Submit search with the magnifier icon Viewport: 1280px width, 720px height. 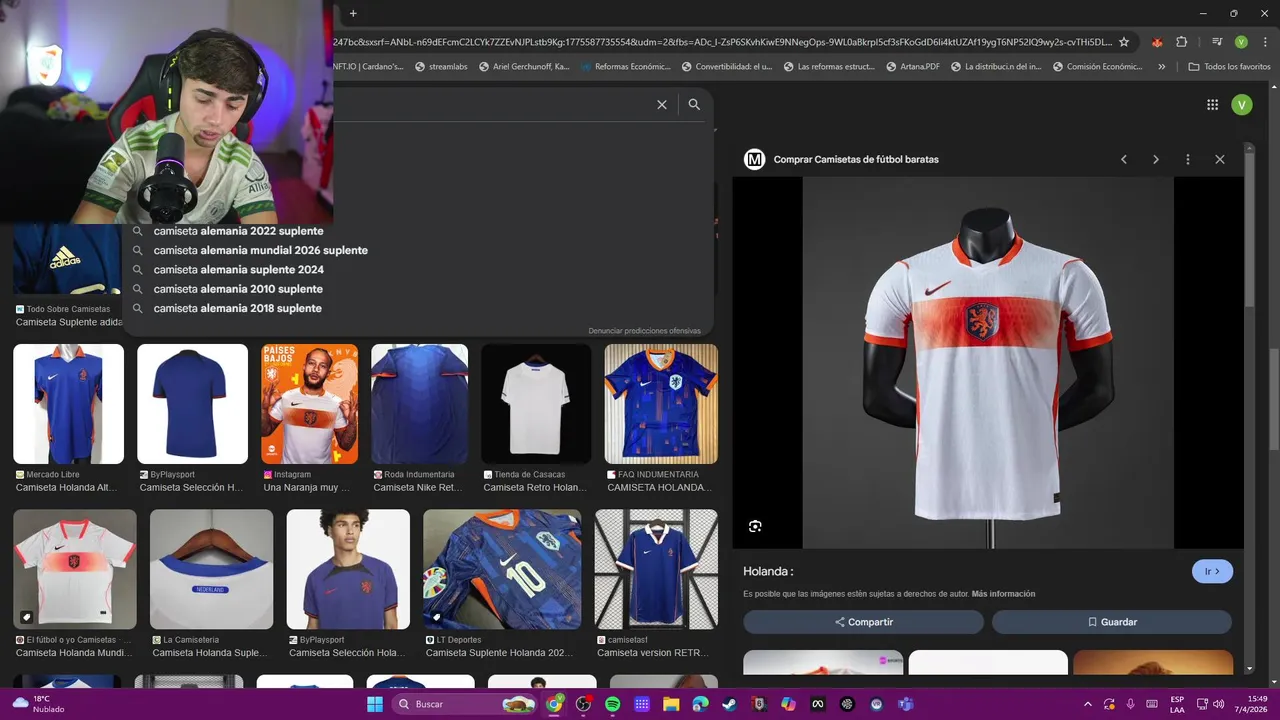point(694,104)
